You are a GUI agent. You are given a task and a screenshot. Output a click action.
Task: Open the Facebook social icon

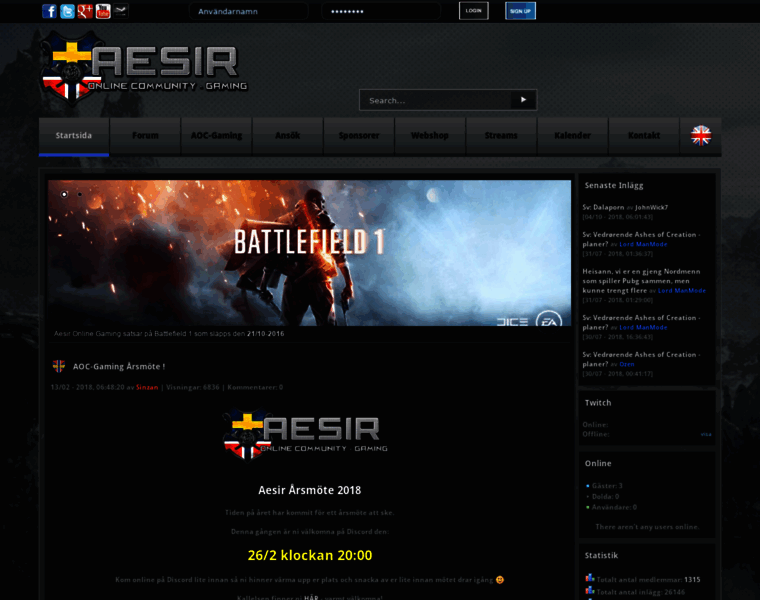point(49,11)
